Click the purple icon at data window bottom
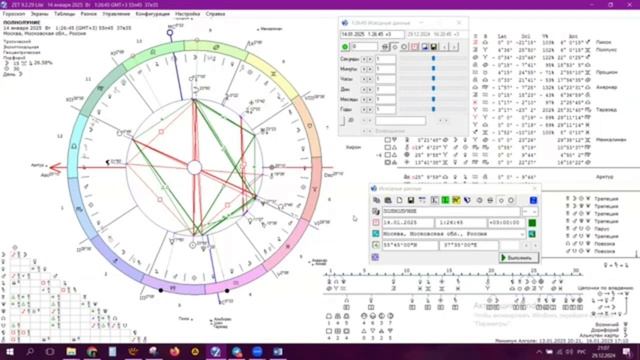The height and width of the screenshot is (360, 640). (375, 257)
